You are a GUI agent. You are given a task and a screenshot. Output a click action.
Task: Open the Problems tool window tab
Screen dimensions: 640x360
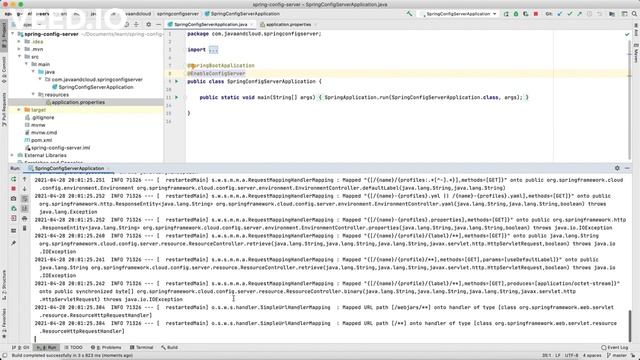point(106,347)
